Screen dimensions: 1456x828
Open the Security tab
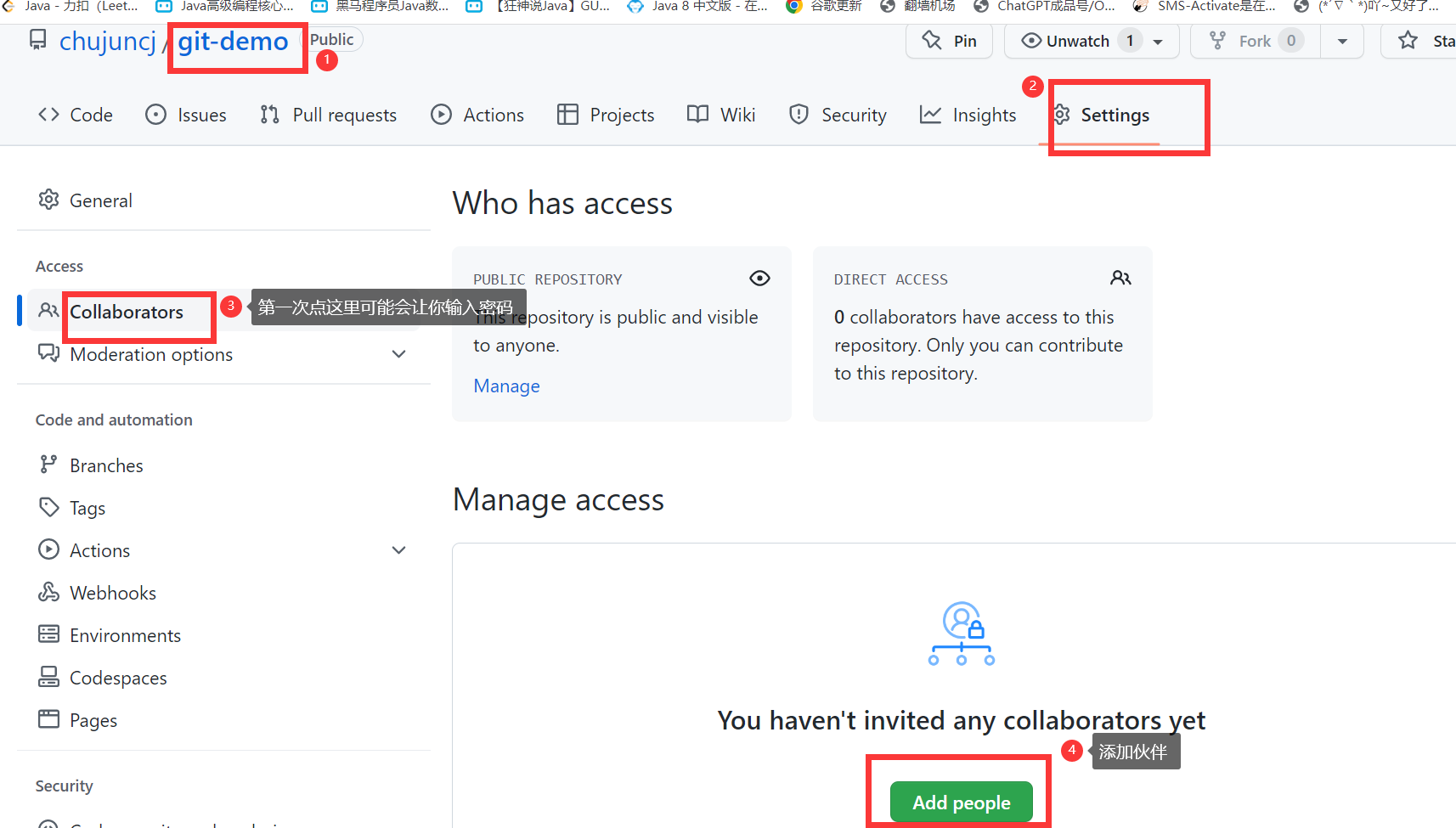pyautogui.click(x=838, y=115)
